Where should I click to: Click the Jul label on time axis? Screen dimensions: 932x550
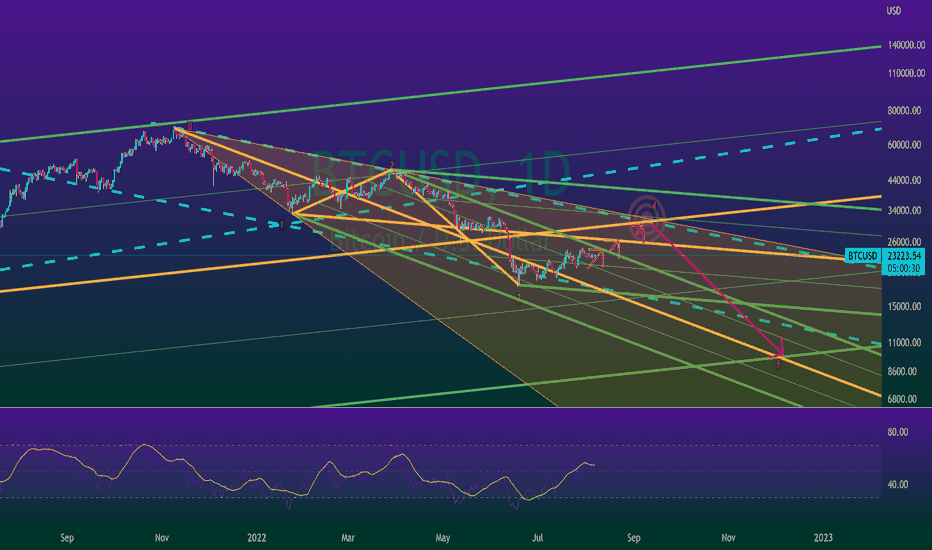pyautogui.click(x=538, y=538)
